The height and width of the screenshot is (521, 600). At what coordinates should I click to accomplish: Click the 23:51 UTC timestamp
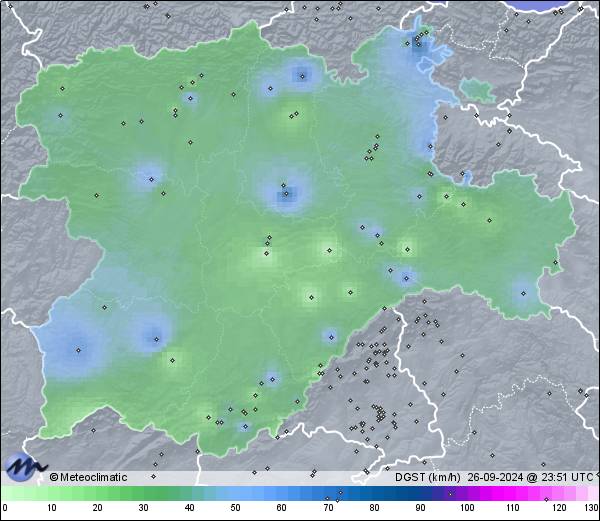(x=566, y=477)
